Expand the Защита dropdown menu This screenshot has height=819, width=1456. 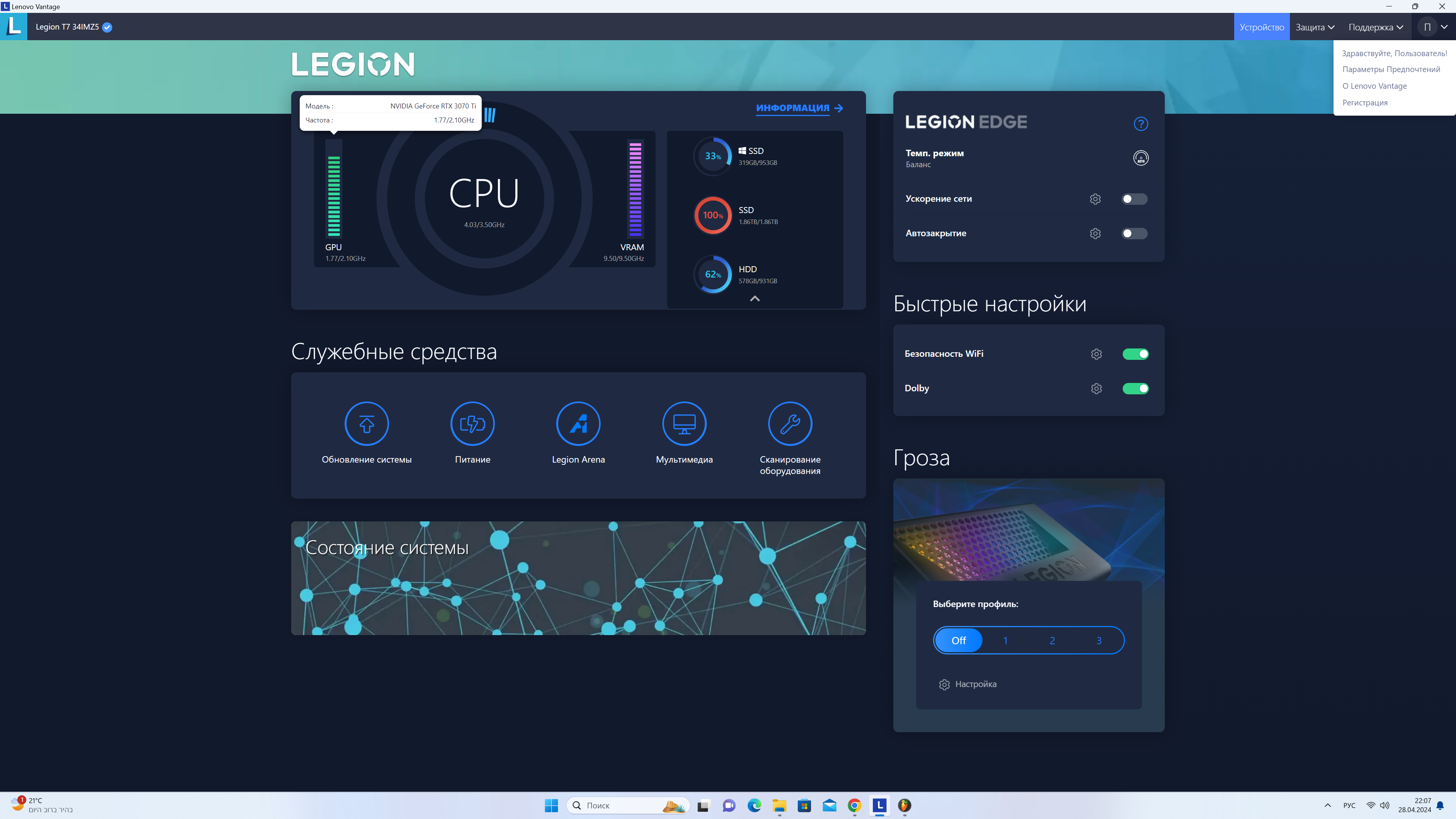point(1315,27)
